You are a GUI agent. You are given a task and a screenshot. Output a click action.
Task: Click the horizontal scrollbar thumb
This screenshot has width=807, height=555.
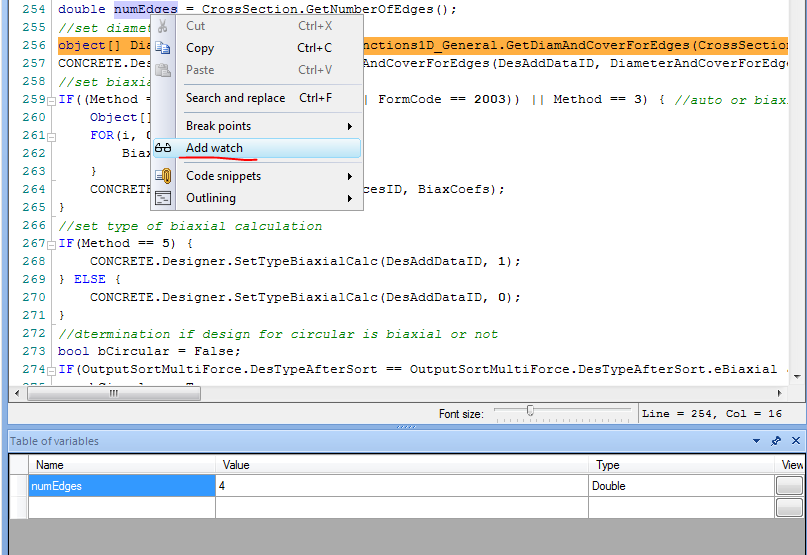pyautogui.click(x=114, y=393)
